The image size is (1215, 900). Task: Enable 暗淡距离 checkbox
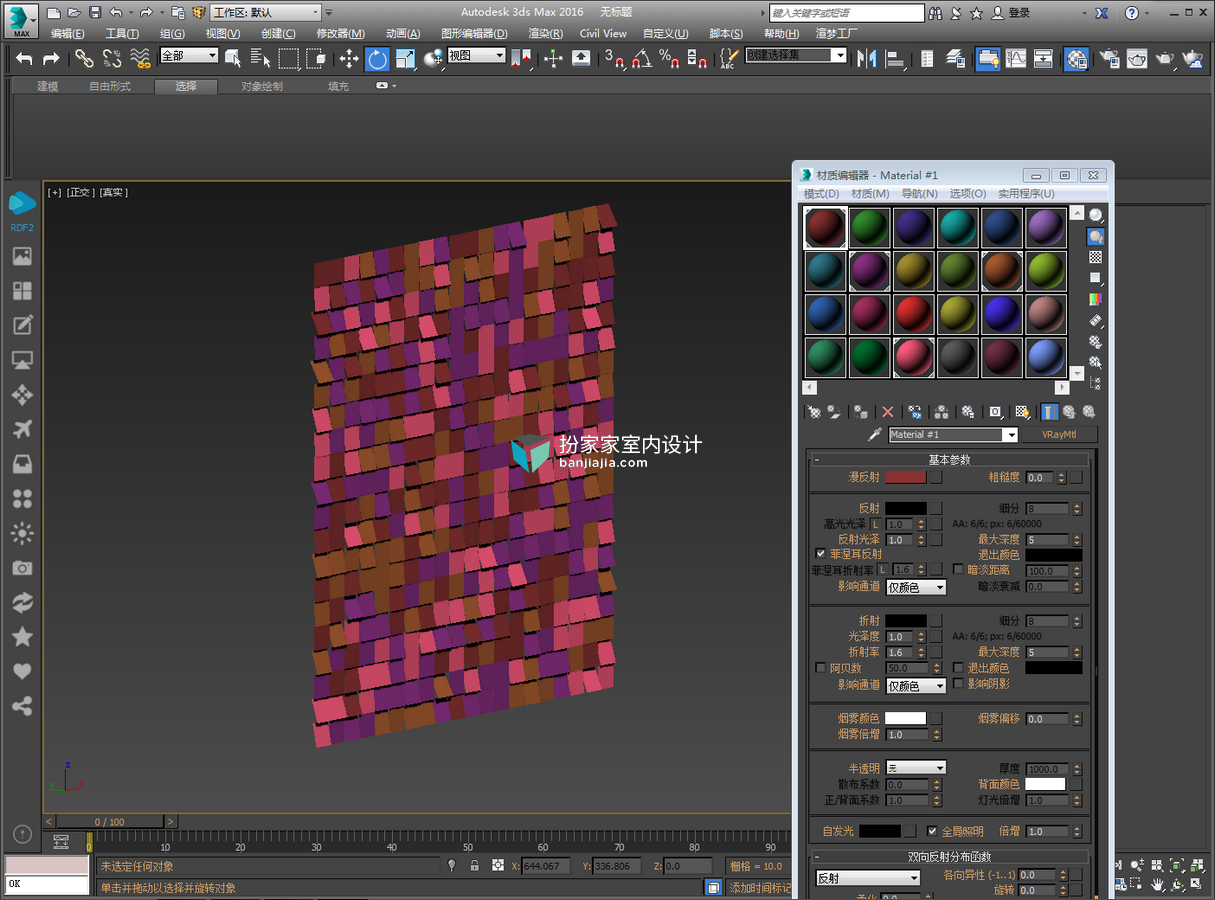tap(958, 569)
